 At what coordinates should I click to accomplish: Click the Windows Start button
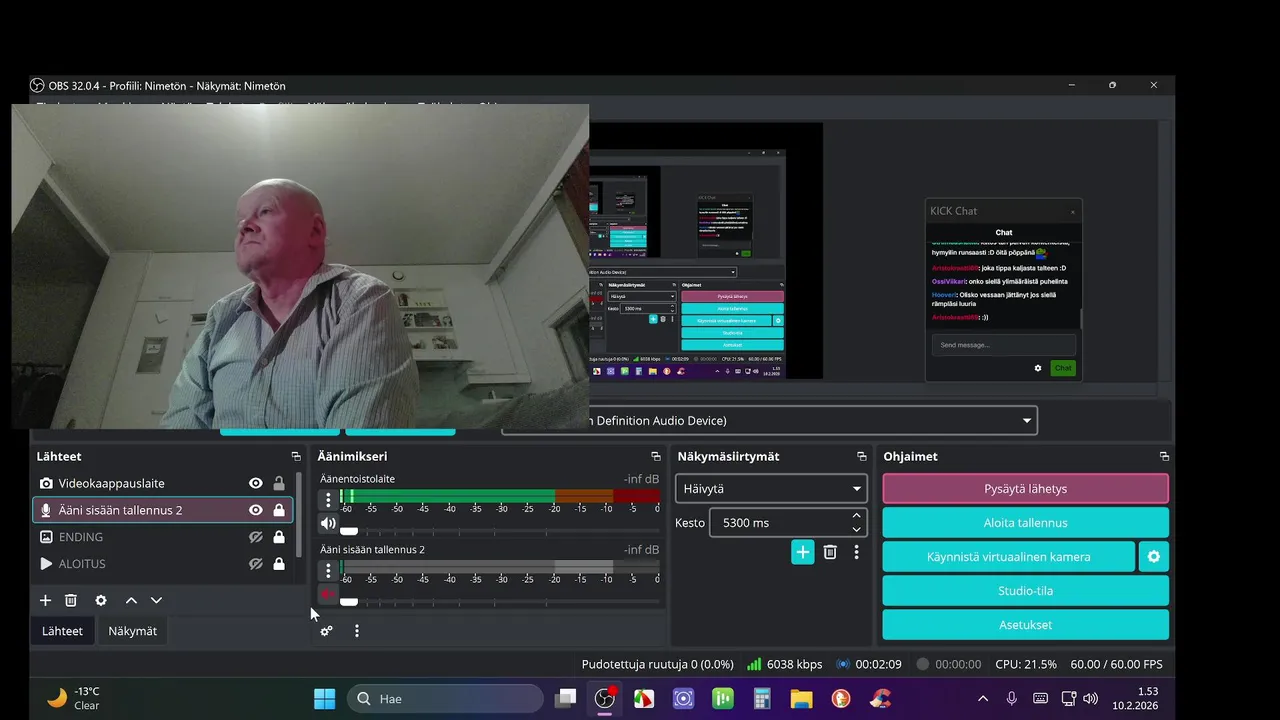coord(325,698)
